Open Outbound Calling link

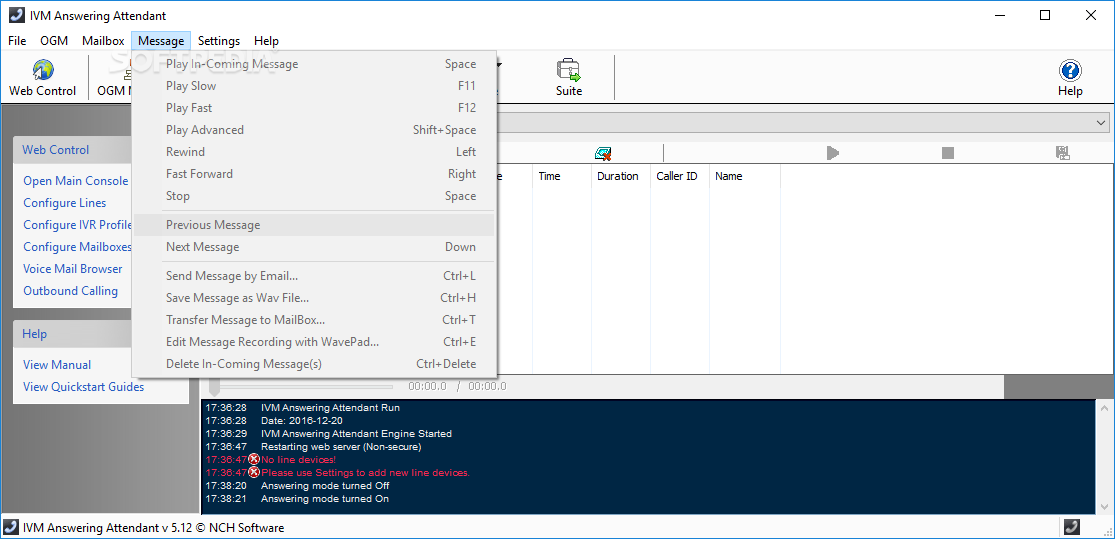click(x=70, y=292)
